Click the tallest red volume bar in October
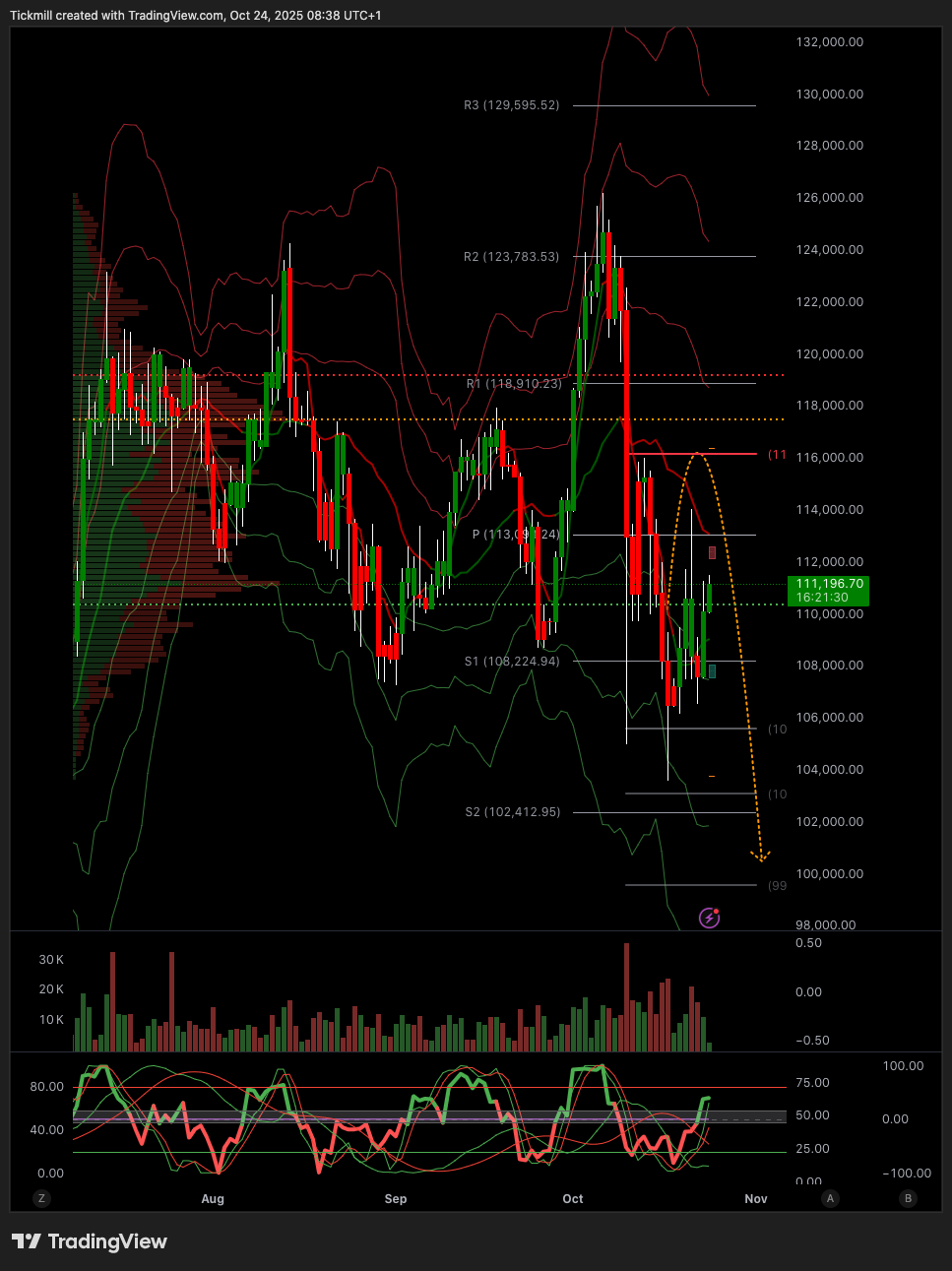The width and height of the screenshot is (952, 1271). (x=626, y=996)
